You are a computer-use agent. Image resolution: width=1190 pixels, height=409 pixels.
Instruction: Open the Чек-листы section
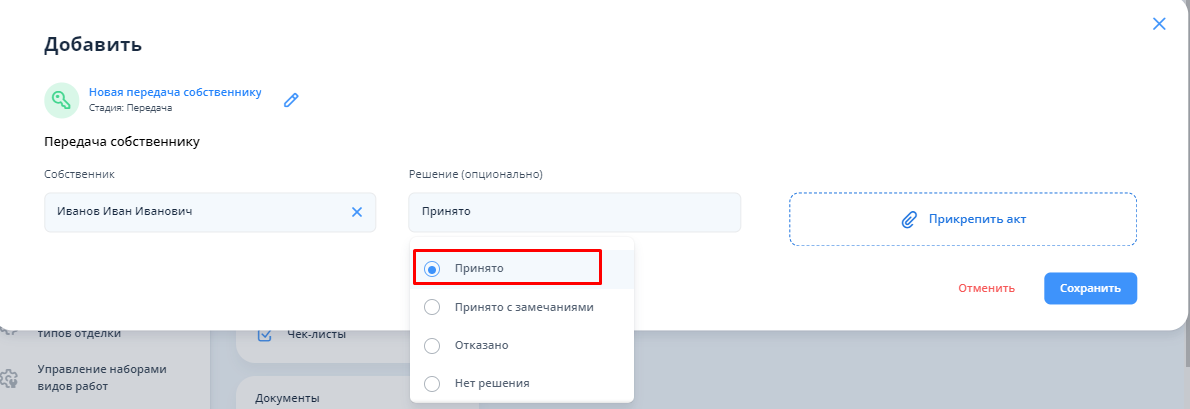pos(316,334)
